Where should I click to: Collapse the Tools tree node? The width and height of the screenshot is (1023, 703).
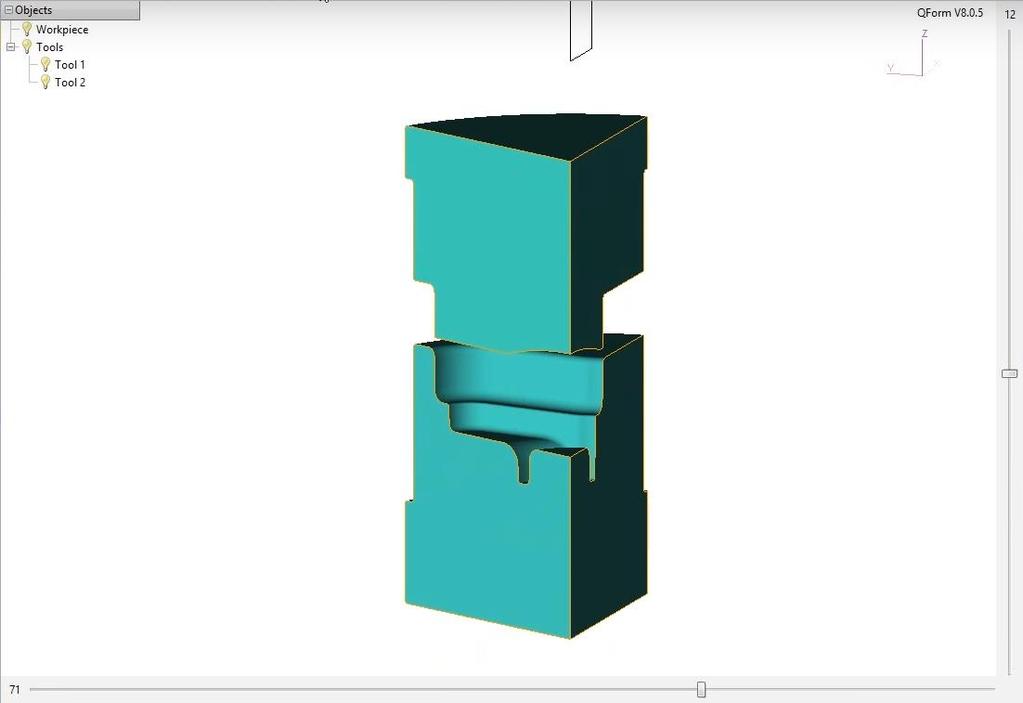click(x=10, y=47)
